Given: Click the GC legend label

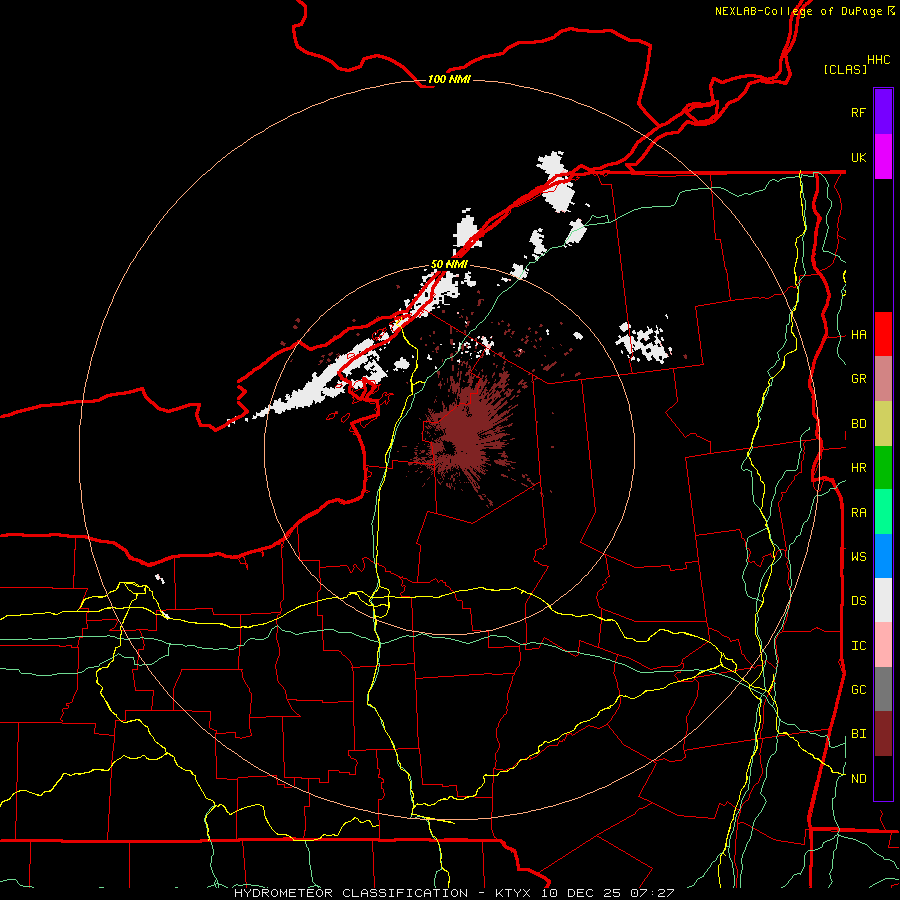Looking at the screenshot, I should click(x=858, y=690).
